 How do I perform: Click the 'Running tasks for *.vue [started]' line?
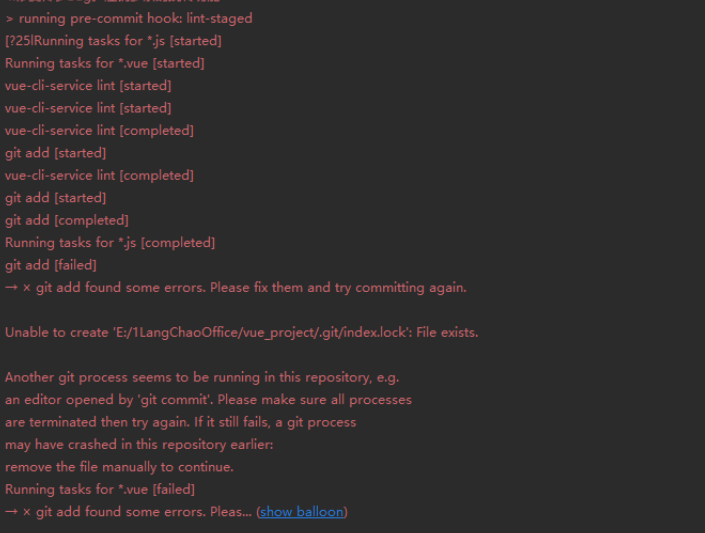(x=105, y=63)
